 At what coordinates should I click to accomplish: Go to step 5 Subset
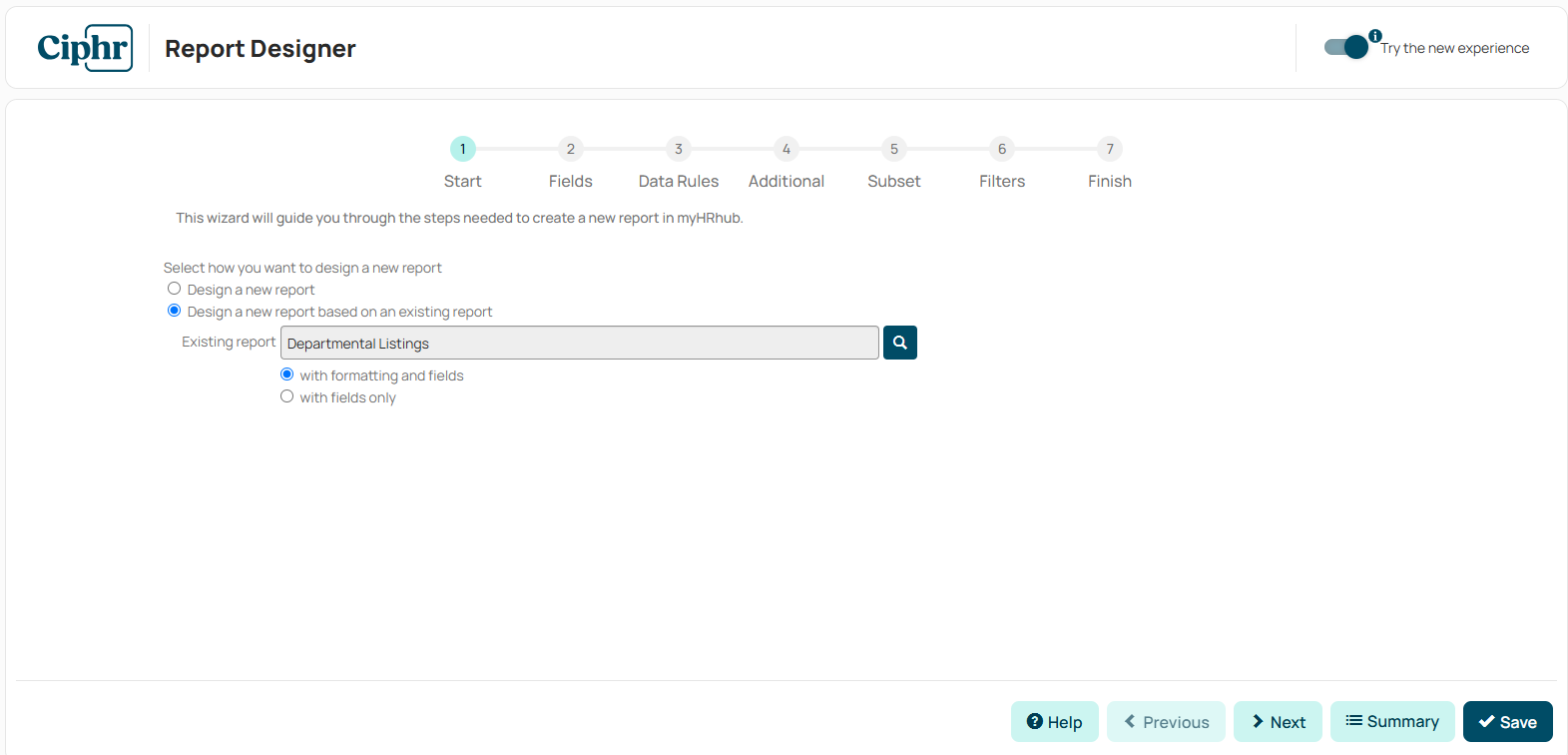coord(894,149)
